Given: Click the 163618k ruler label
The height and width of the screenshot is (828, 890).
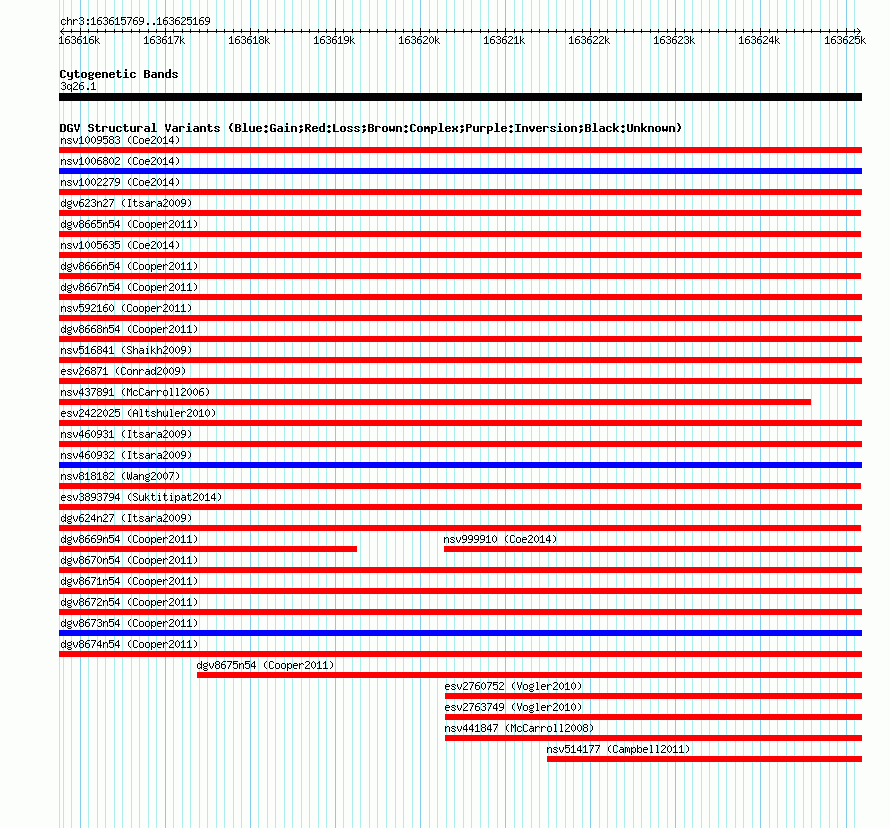Looking at the screenshot, I should 249,40.
